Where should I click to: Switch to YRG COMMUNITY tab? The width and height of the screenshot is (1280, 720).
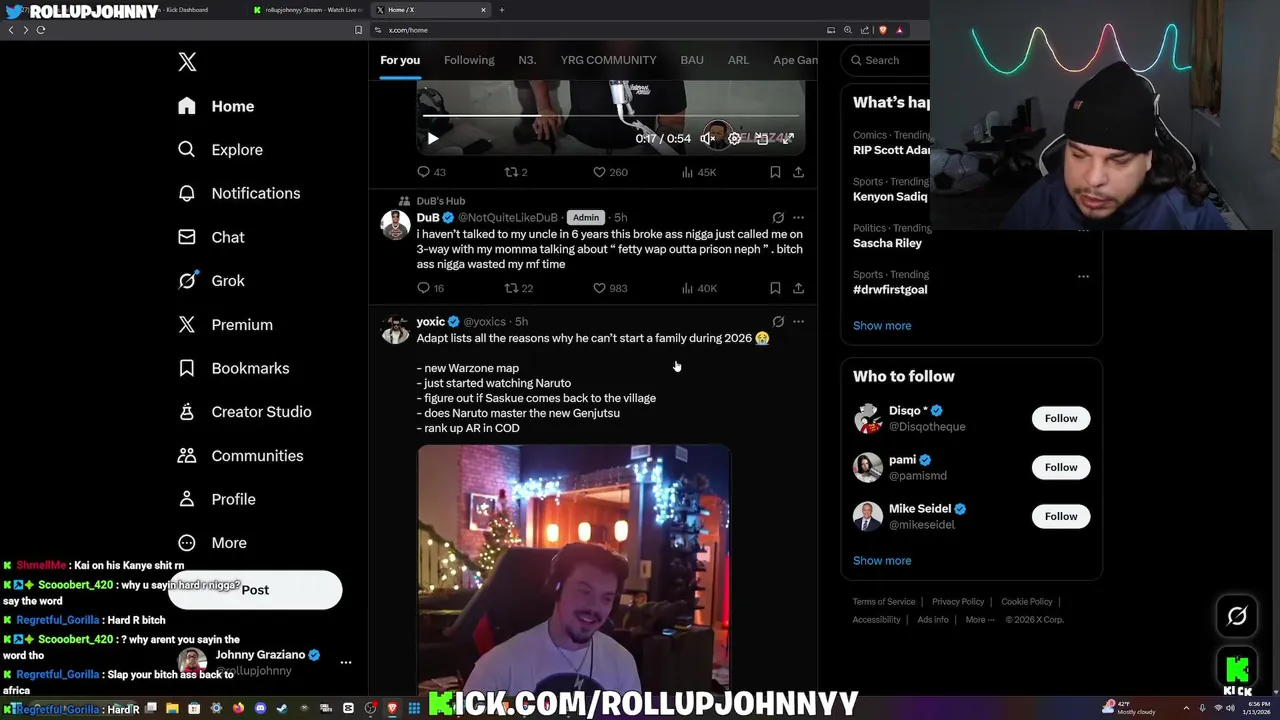[608, 60]
